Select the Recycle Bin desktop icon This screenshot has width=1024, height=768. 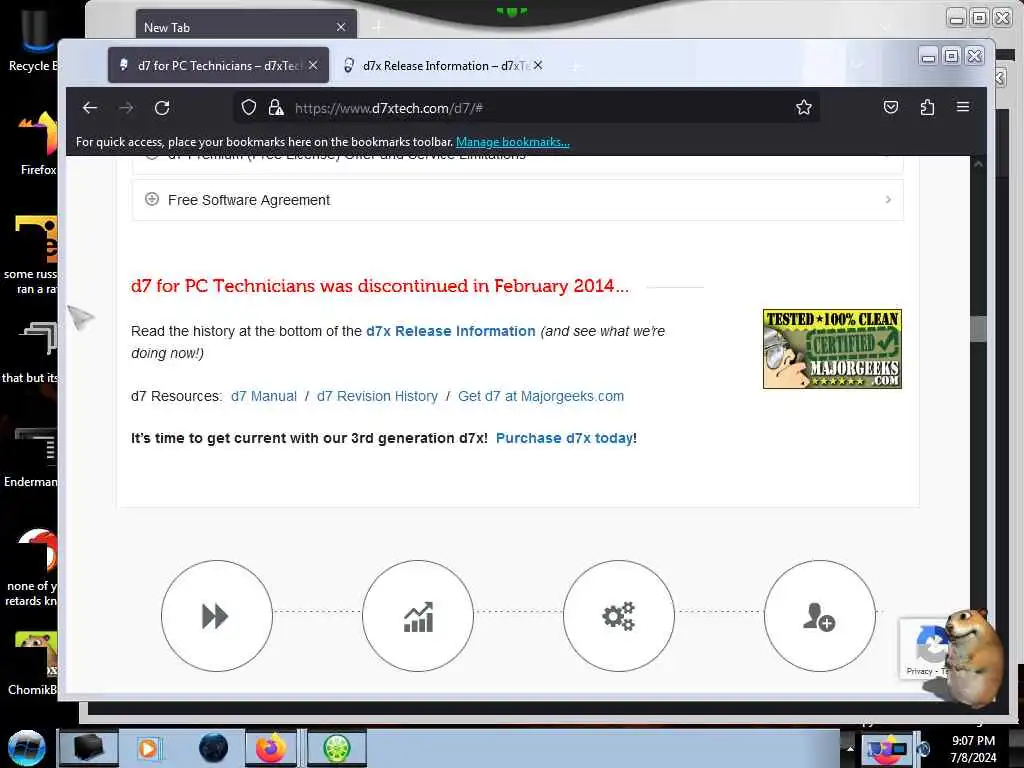click(33, 39)
